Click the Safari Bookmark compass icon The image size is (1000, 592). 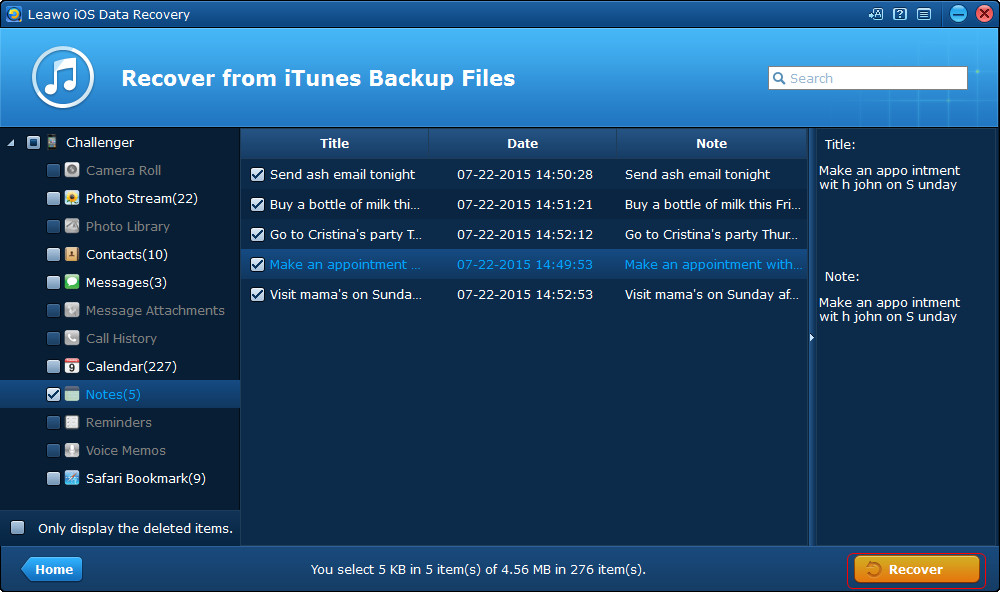click(72, 478)
